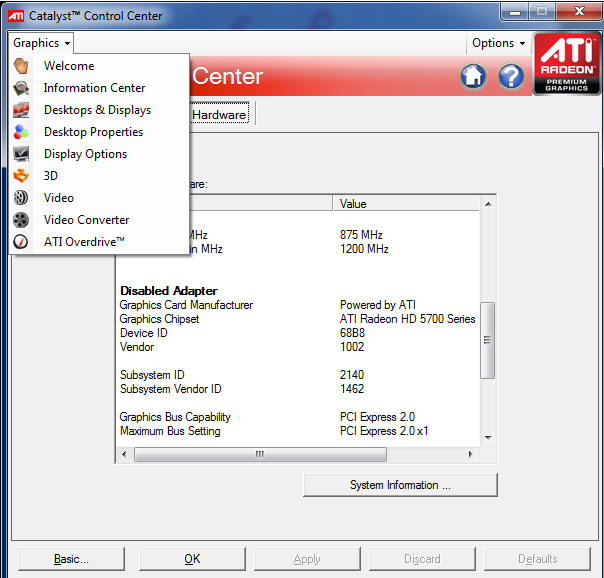Click the ATI Radeon Premium Graphics logo
The width and height of the screenshot is (604, 578).
(566, 64)
